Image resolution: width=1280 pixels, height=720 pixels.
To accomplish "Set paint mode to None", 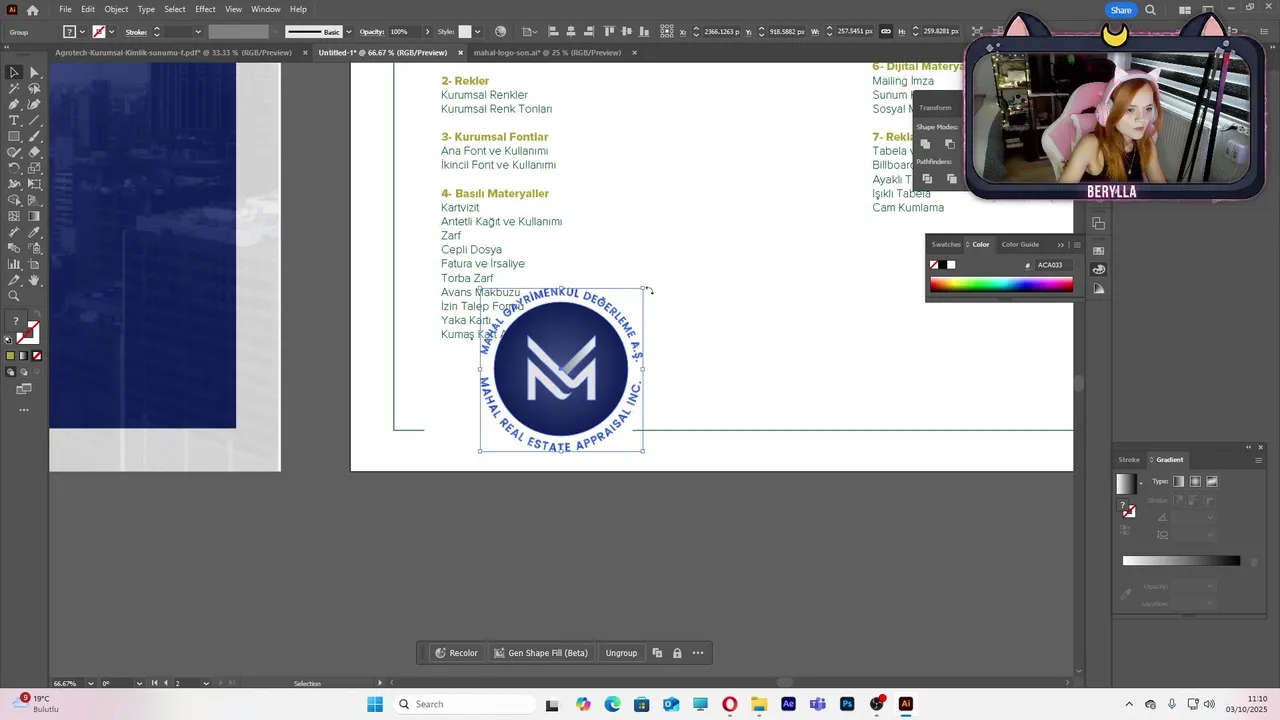I will click(x=37, y=355).
